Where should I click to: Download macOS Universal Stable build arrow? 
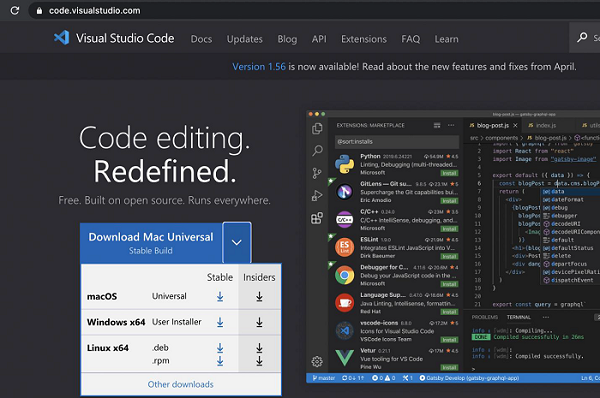(220, 296)
